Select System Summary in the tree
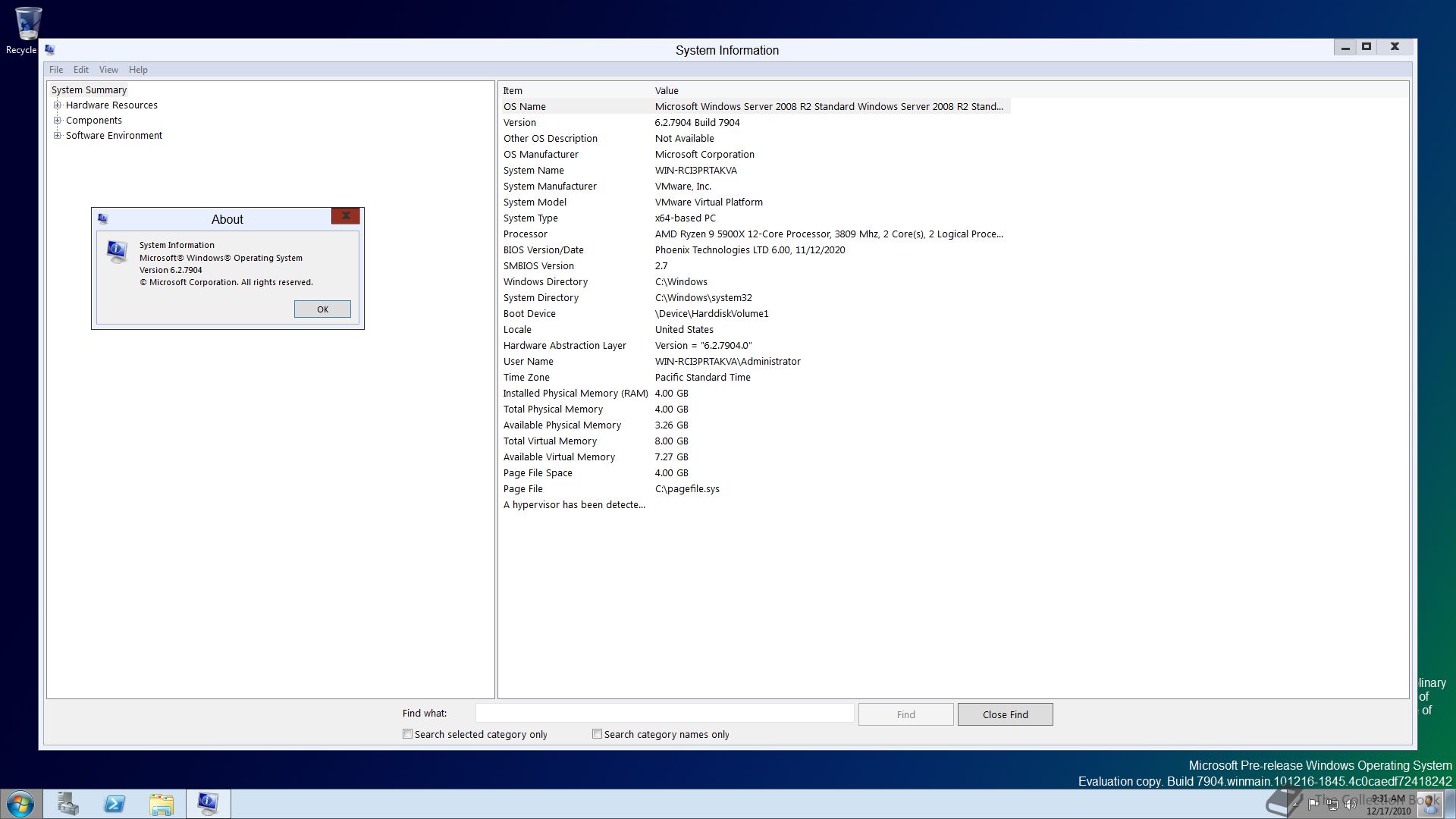The width and height of the screenshot is (1456, 819). coord(89,90)
